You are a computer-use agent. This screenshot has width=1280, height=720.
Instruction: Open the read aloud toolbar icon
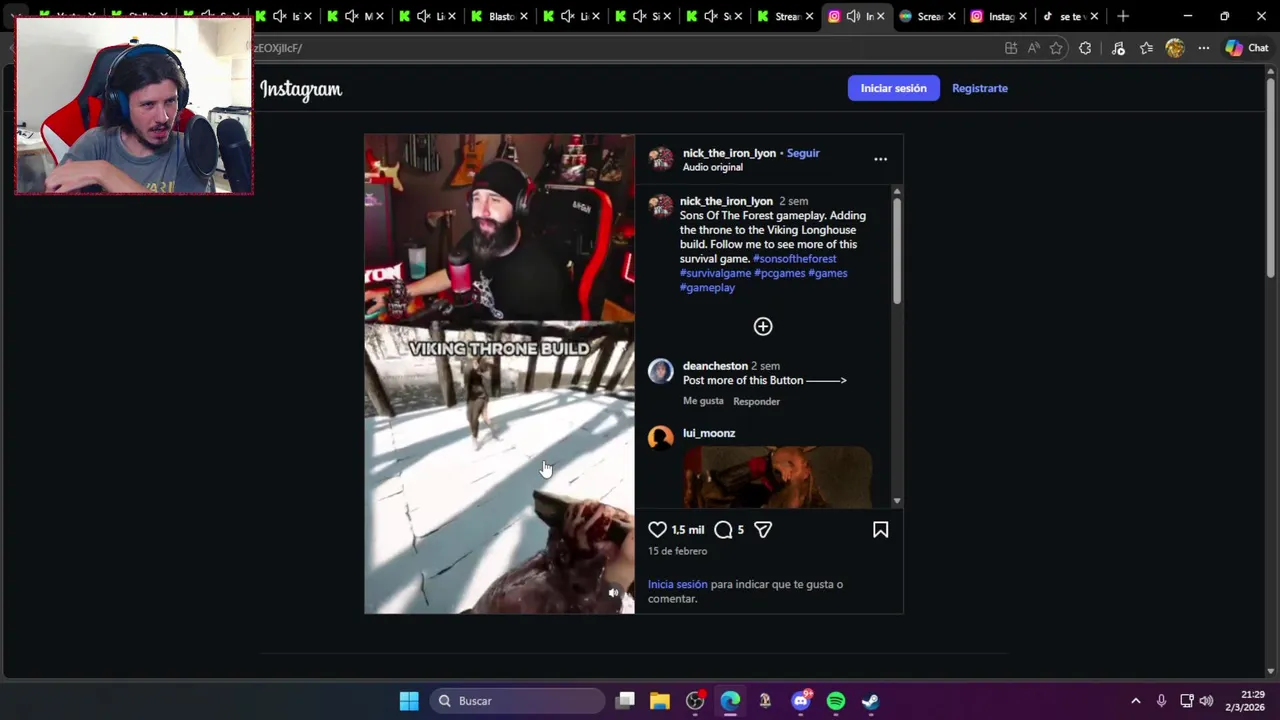(1033, 48)
